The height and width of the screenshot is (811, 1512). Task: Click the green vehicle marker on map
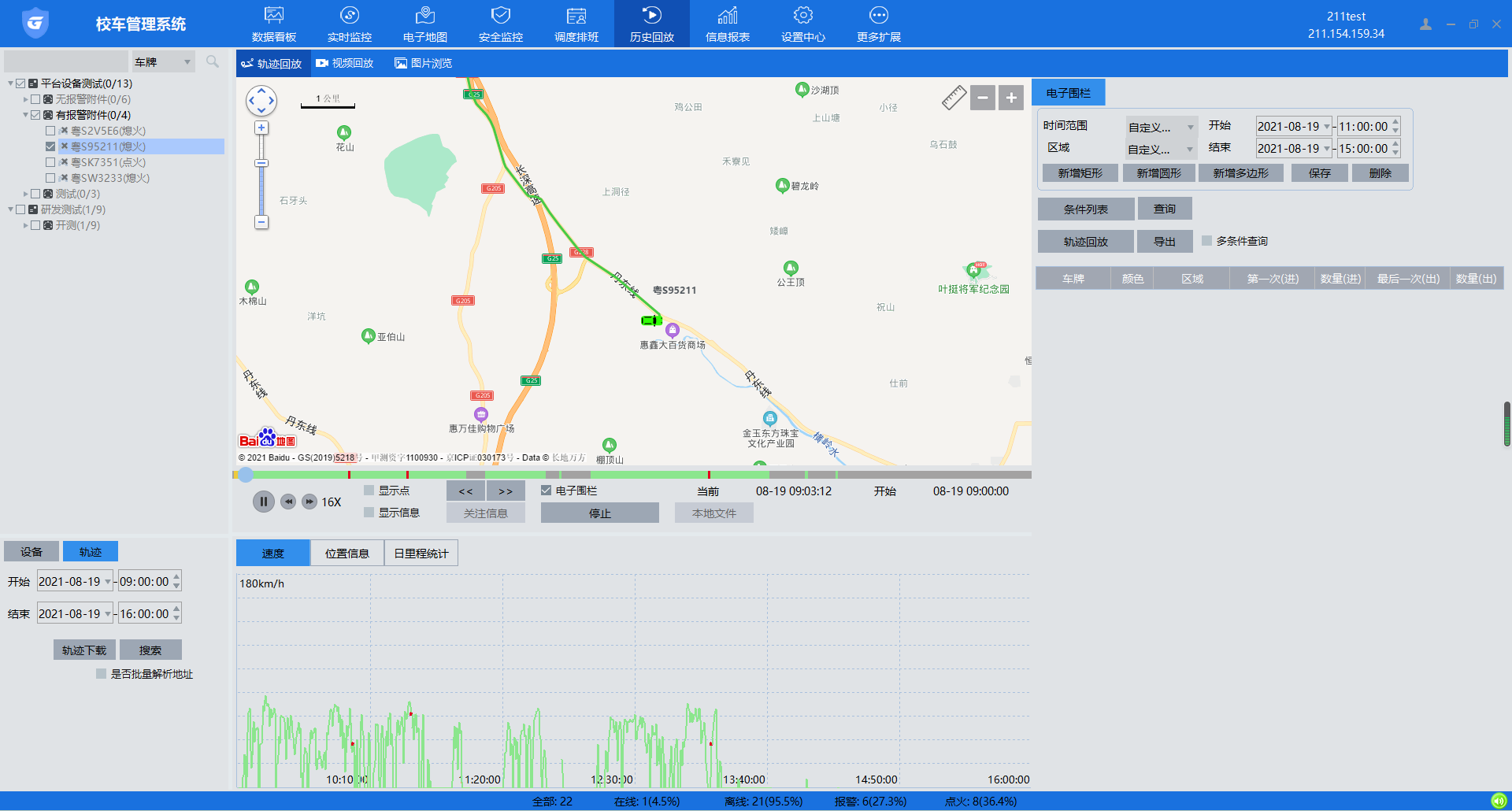point(651,320)
